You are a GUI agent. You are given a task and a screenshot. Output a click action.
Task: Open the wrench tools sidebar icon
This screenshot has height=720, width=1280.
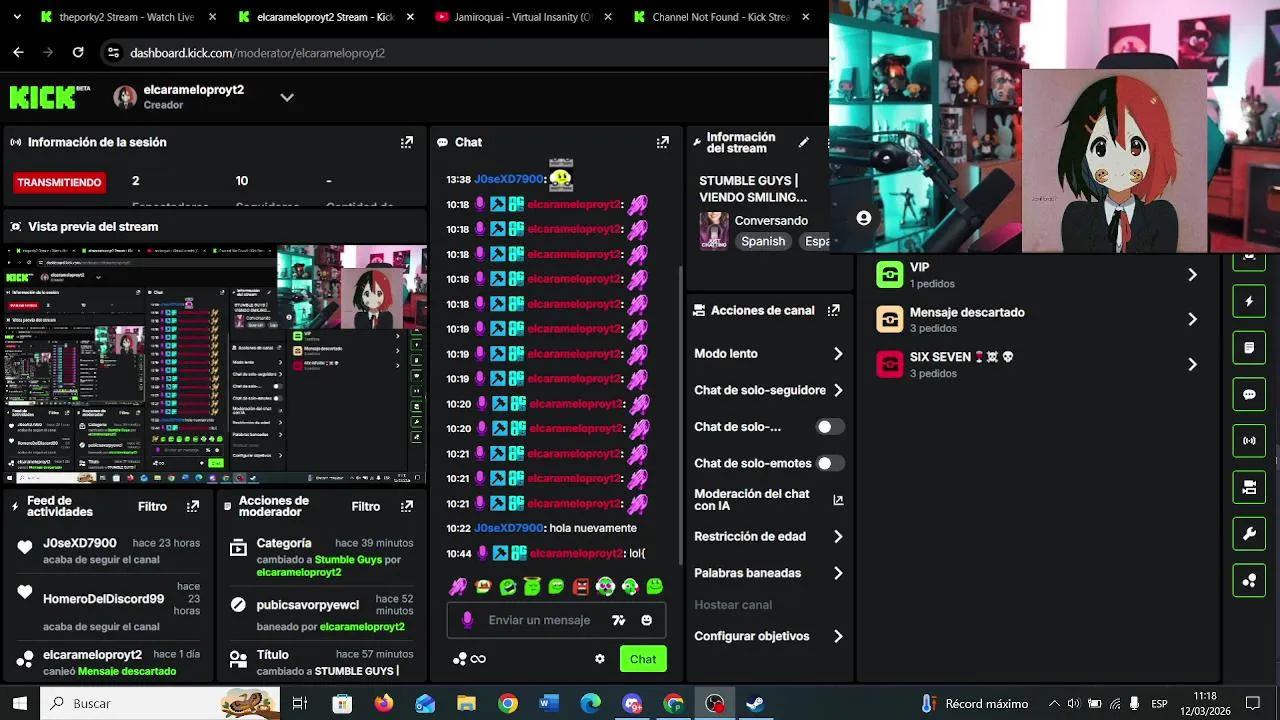[1249, 534]
